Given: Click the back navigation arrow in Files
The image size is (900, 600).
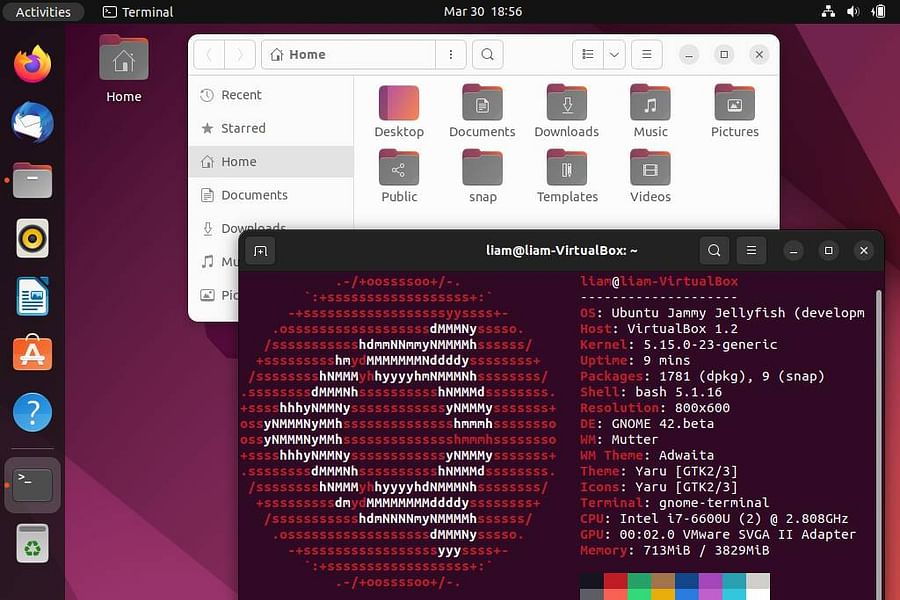Looking at the screenshot, I should click(209, 54).
